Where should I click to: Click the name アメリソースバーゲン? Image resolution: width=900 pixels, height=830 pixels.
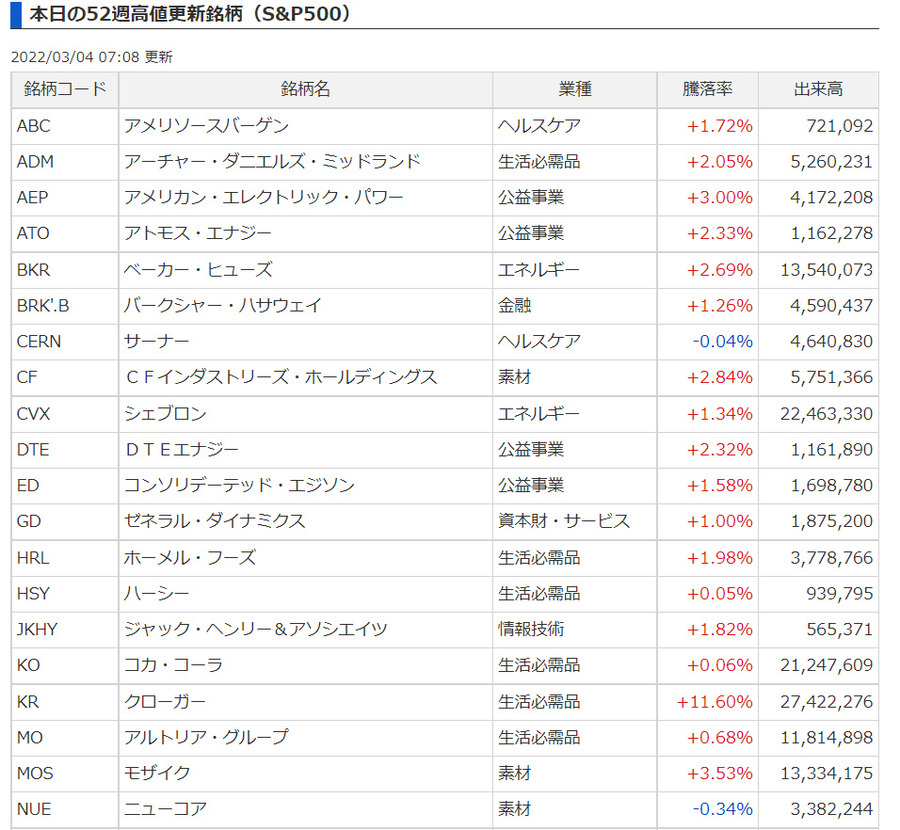click(206, 126)
